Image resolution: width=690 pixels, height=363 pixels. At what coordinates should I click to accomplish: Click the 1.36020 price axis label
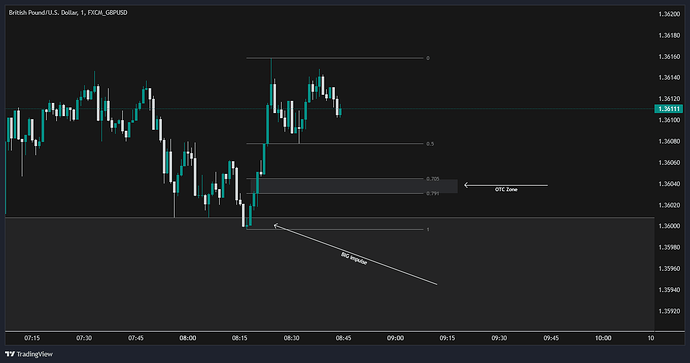click(669, 205)
